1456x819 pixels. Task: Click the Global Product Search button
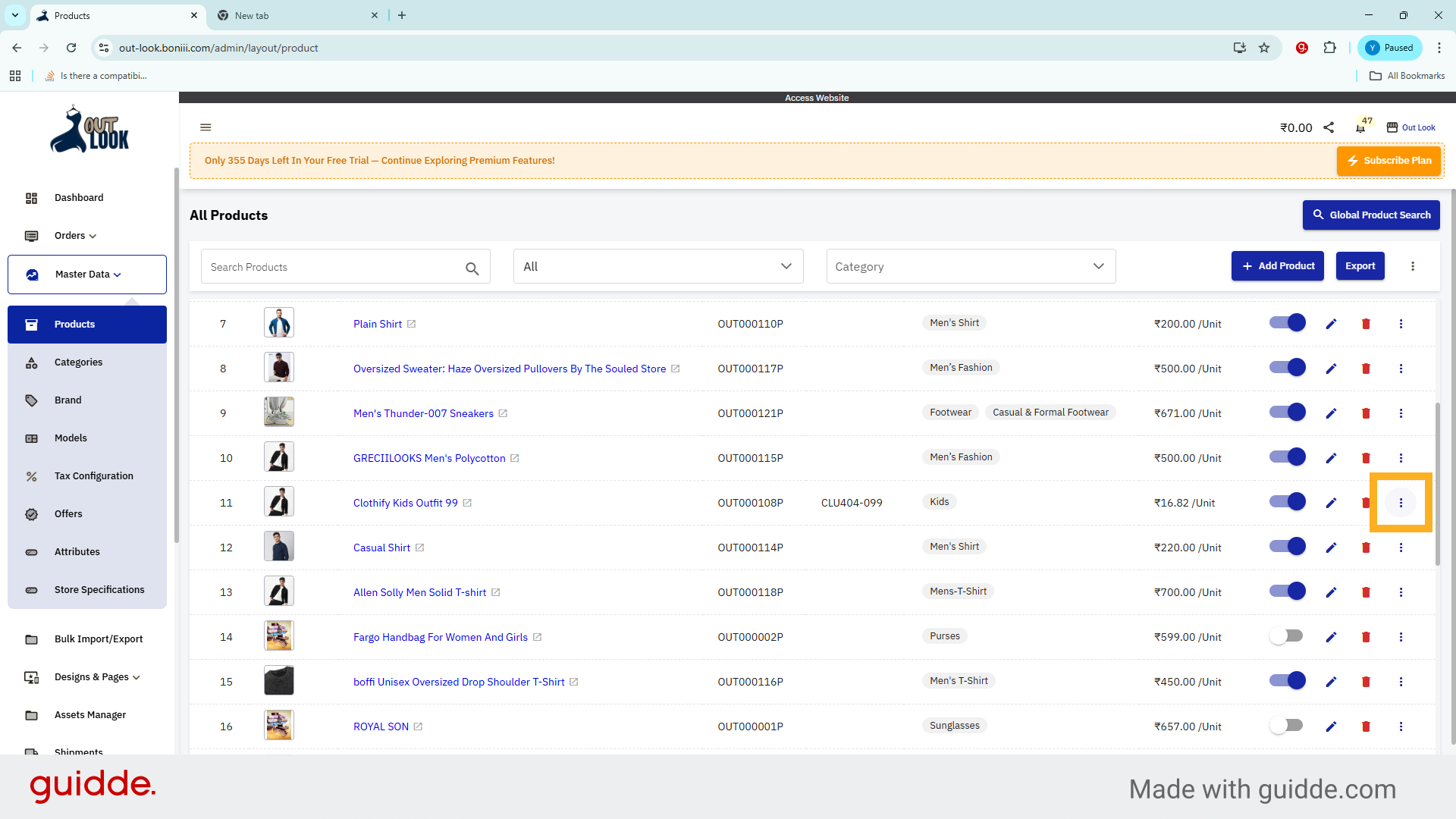pyautogui.click(x=1370, y=215)
